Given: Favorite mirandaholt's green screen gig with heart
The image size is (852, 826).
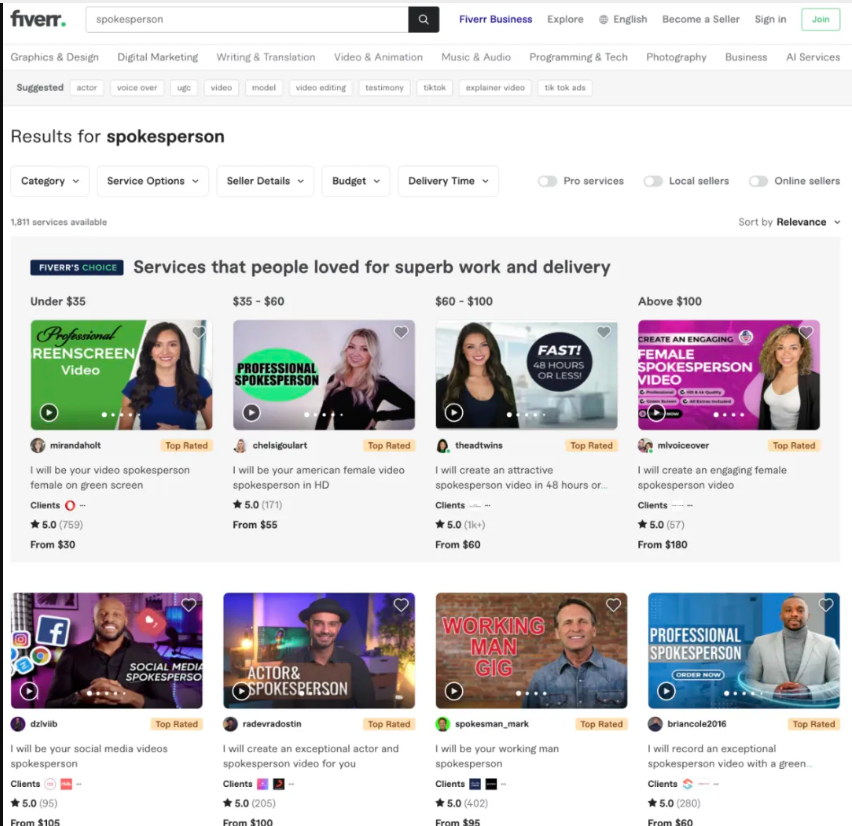Looking at the screenshot, I should [198, 333].
